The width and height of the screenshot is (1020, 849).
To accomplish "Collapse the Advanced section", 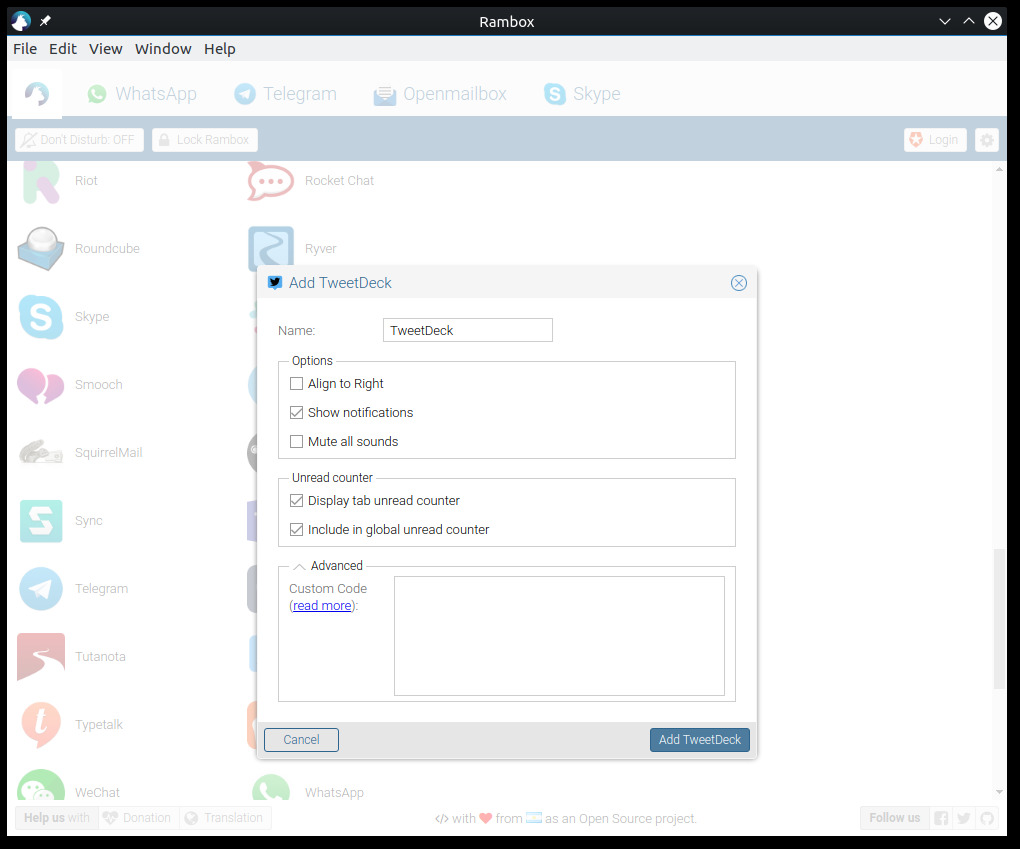I will point(299,566).
